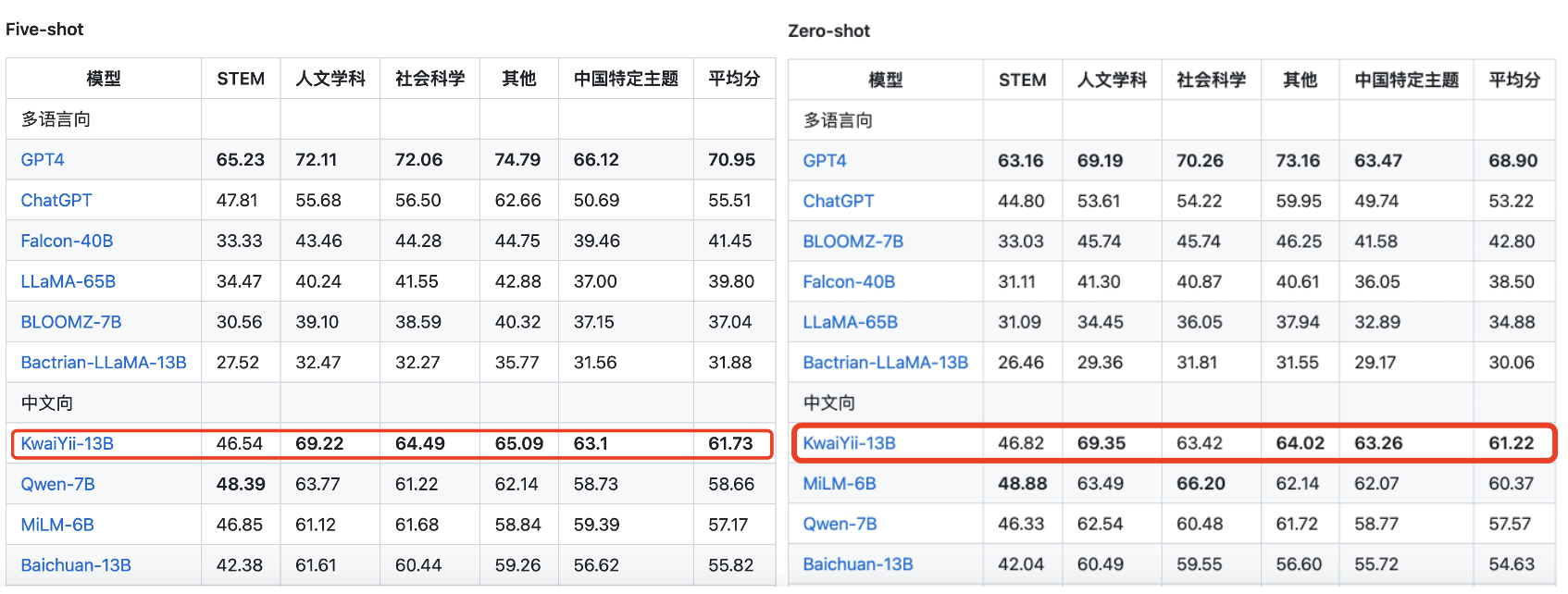Image resolution: width=1568 pixels, height=594 pixels.
Task: Click the STEM column header in the Five-shot table
Action: coord(241,80)
